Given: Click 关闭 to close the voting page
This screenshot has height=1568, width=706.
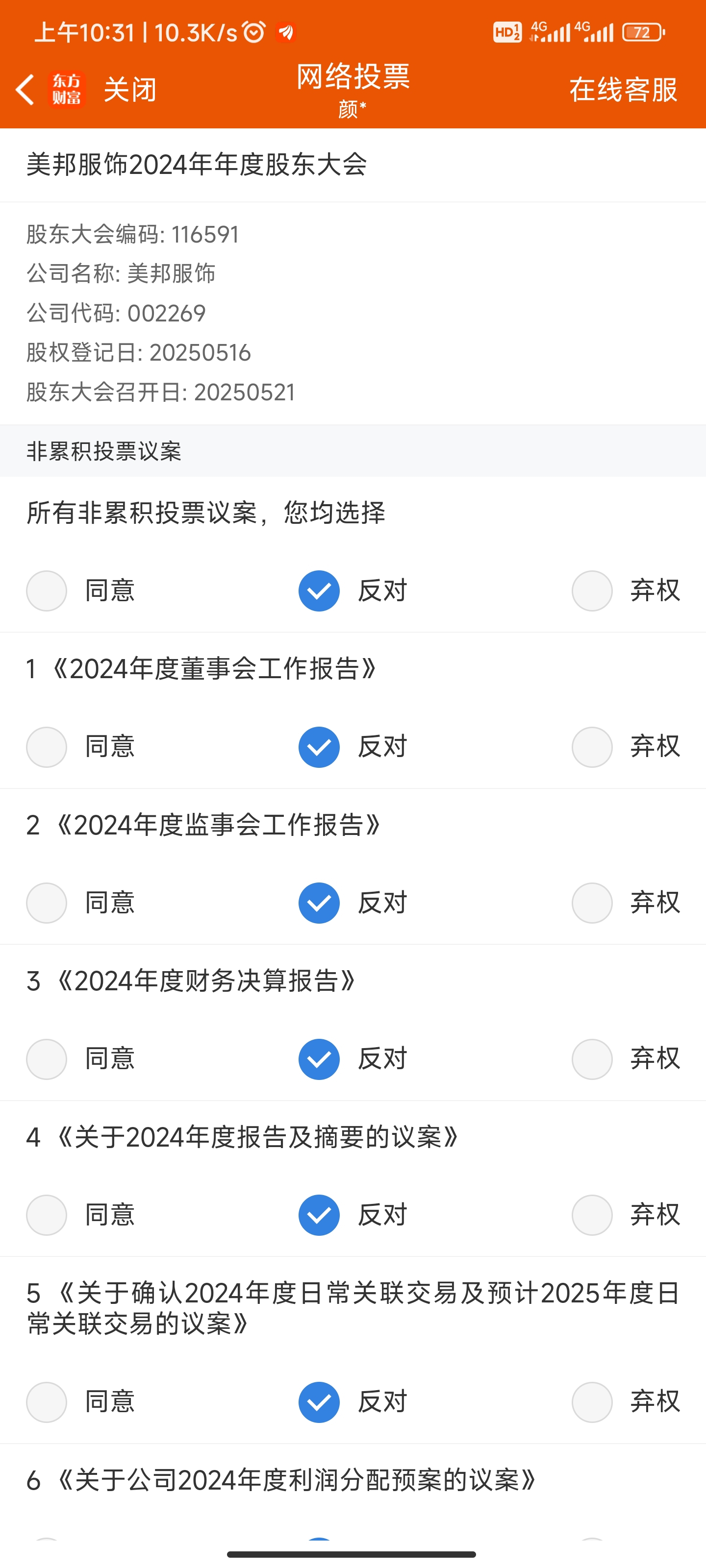Looking at the screenshot, I should [130, 90].
